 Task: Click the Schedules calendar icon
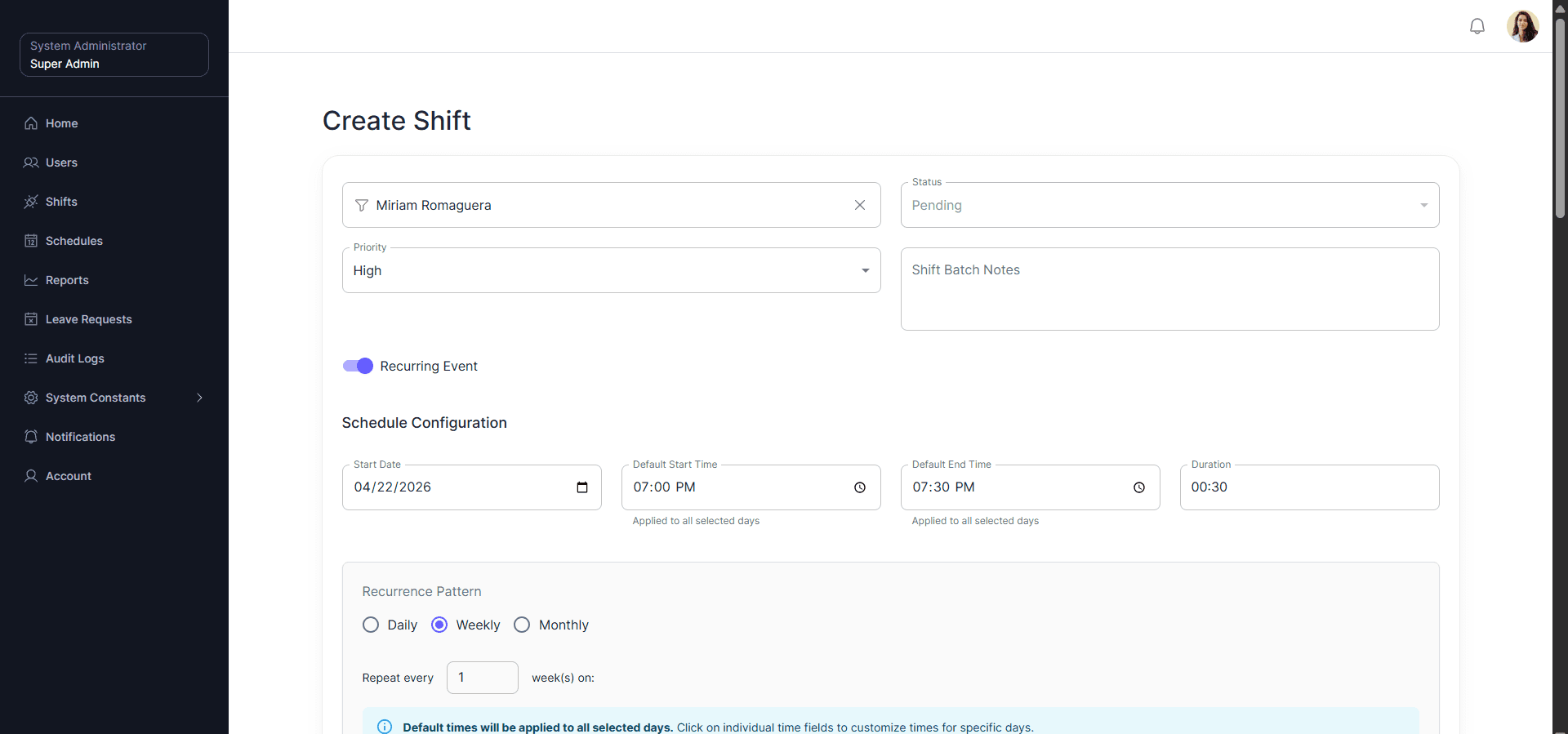[x=31, y=241]
